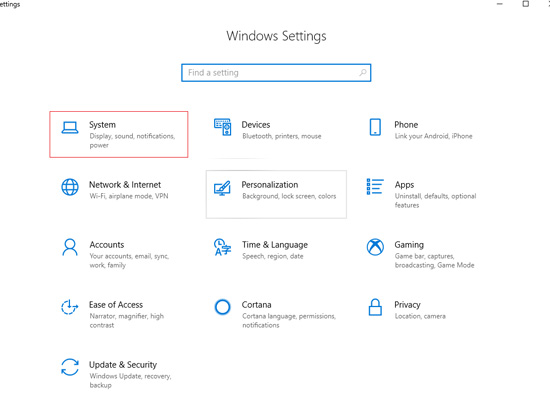Image resolution: width=550 pixels, height=400 pixels.
Task: Open Network & Internet category title
Action: coord(125,185)
